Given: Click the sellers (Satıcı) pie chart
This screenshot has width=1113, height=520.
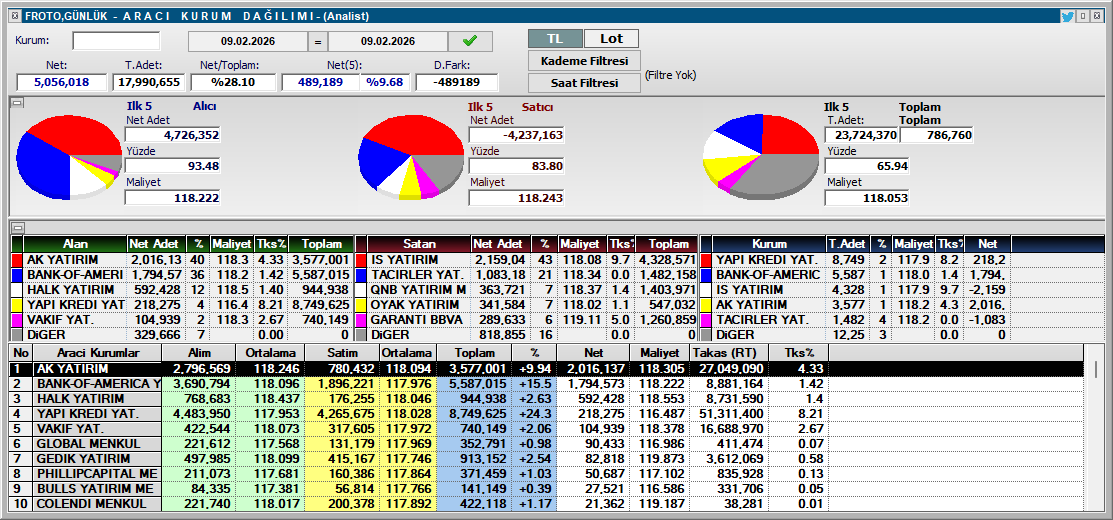Looking at the screenshot, I should click(x=411, y=156).
